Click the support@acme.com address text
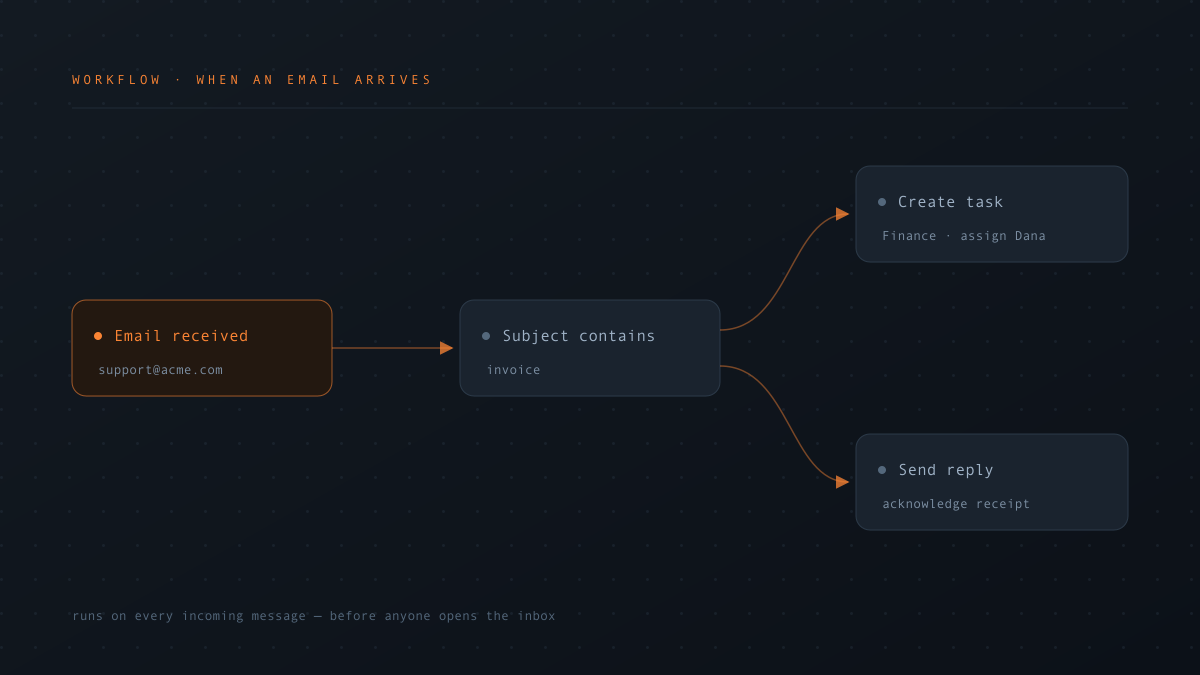Viewport: 1200px width, 675px height. [160, 370]
